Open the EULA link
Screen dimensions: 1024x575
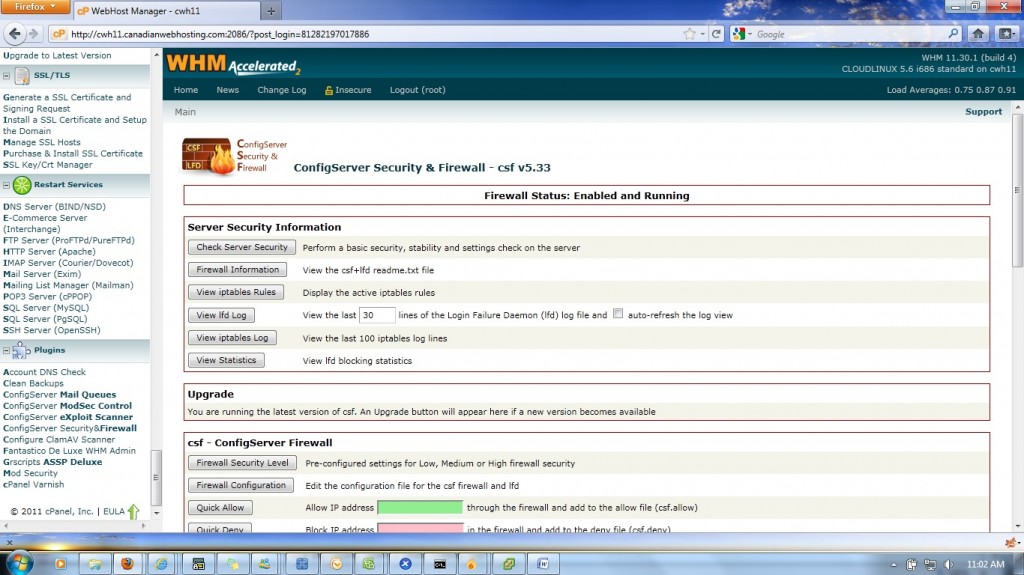pos(114,512)
